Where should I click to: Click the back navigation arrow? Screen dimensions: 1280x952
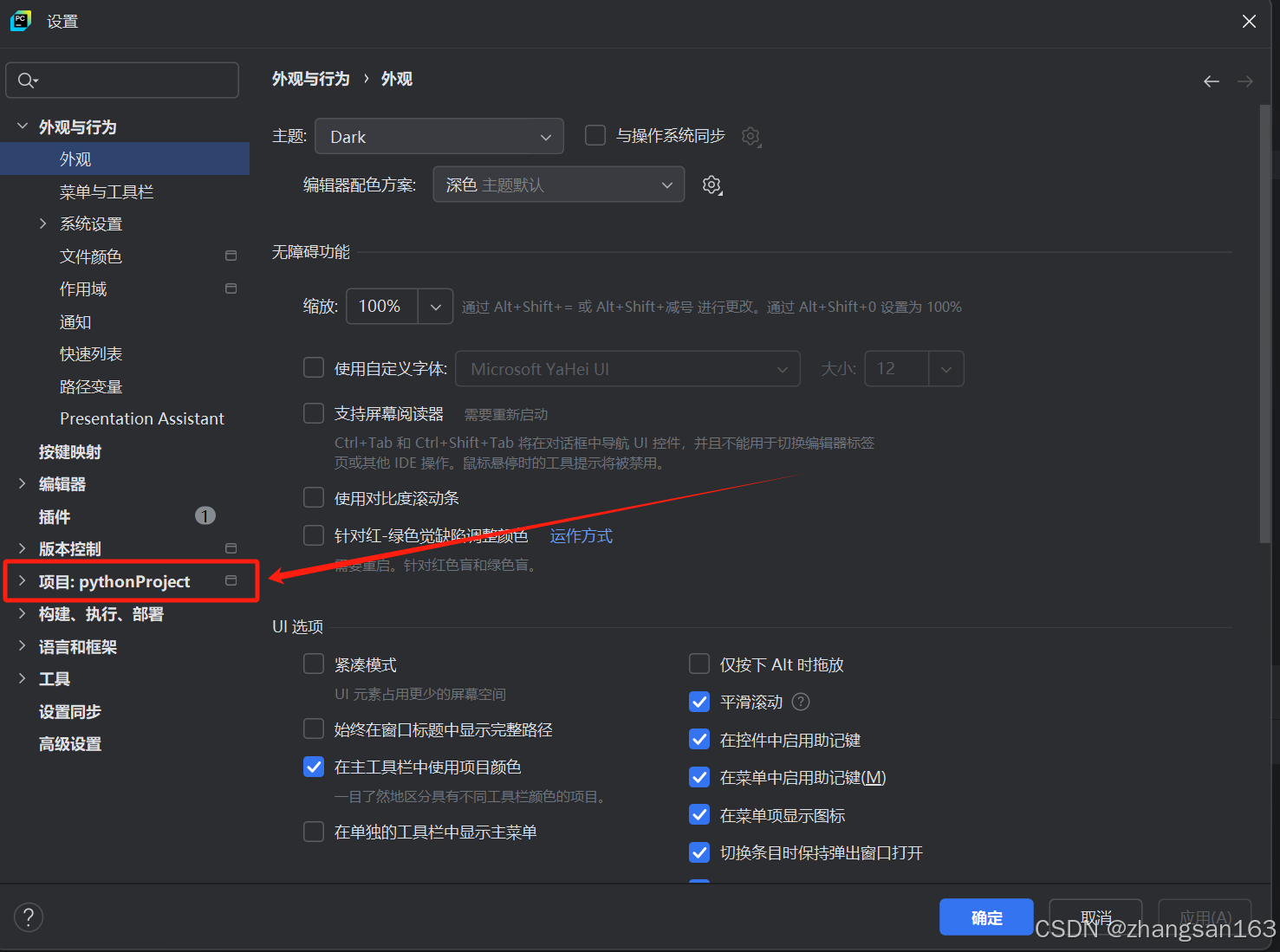tap(1211, 81)
